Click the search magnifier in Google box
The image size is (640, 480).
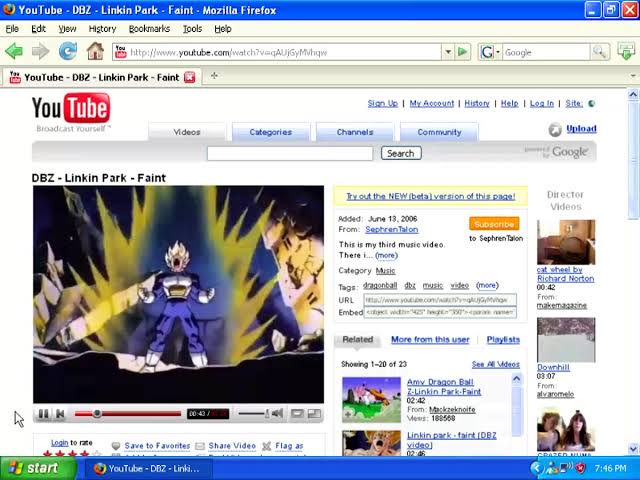click(599, 52)
